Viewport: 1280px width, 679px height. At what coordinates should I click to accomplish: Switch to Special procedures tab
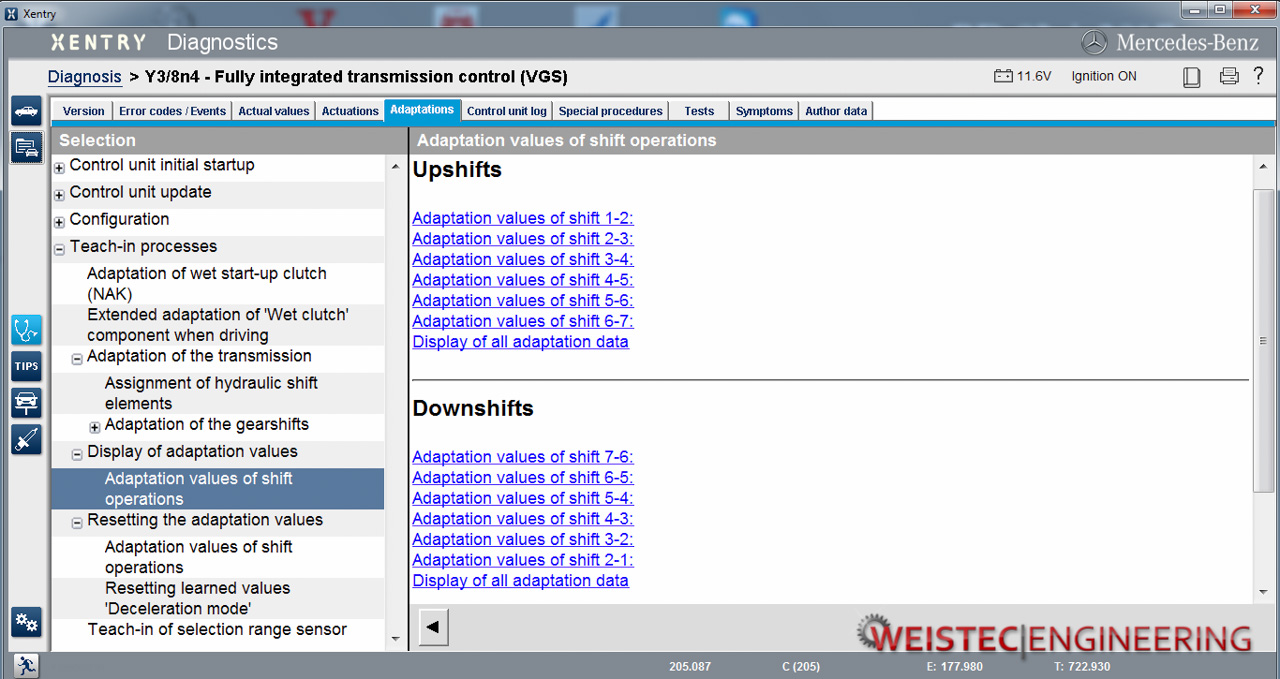(x=611, y=111)
